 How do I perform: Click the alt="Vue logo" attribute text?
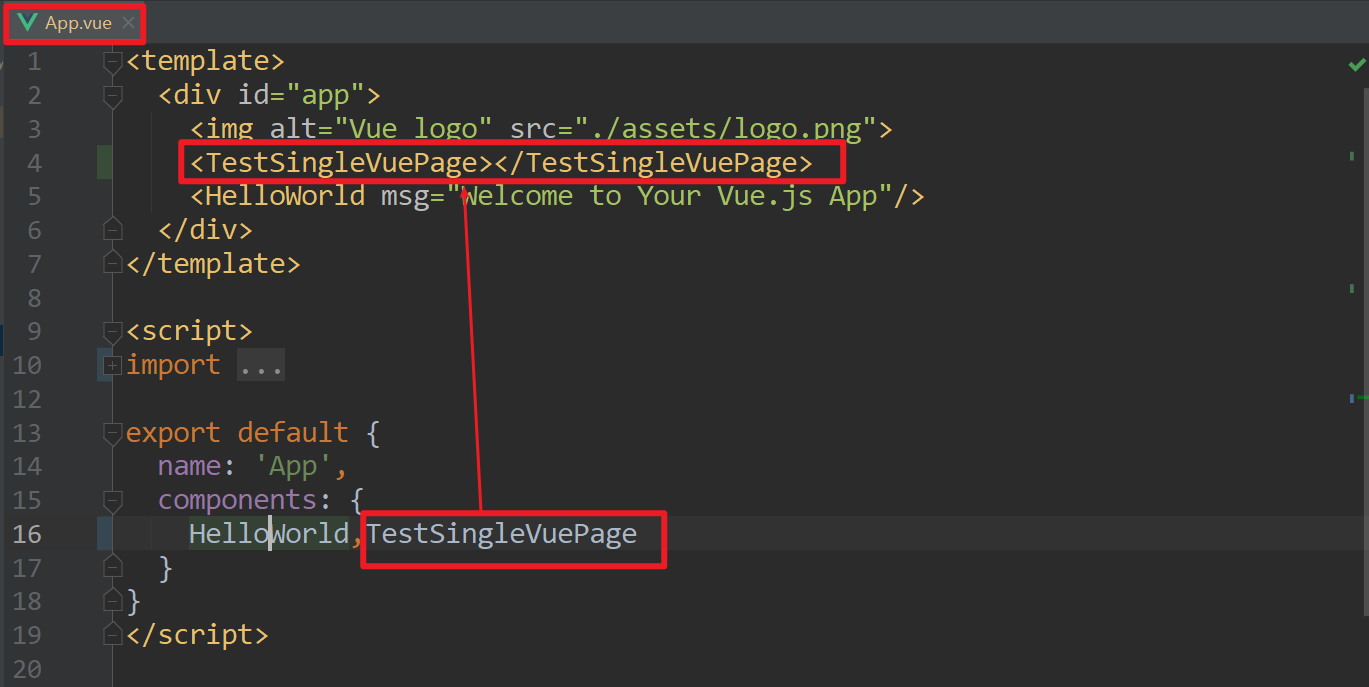[381, 130]
